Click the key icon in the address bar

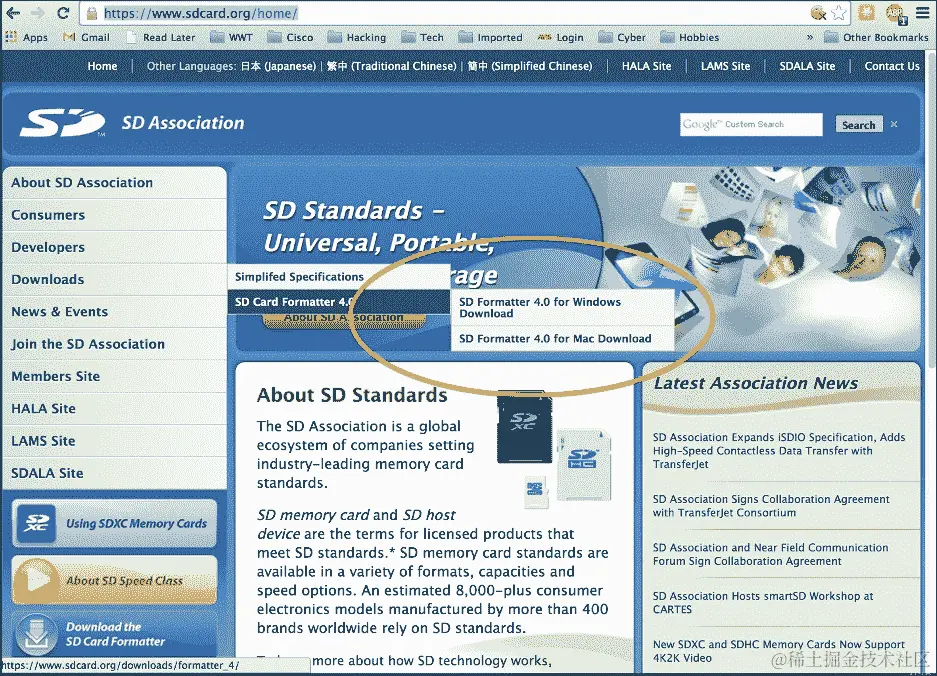(x=818, y=13)
